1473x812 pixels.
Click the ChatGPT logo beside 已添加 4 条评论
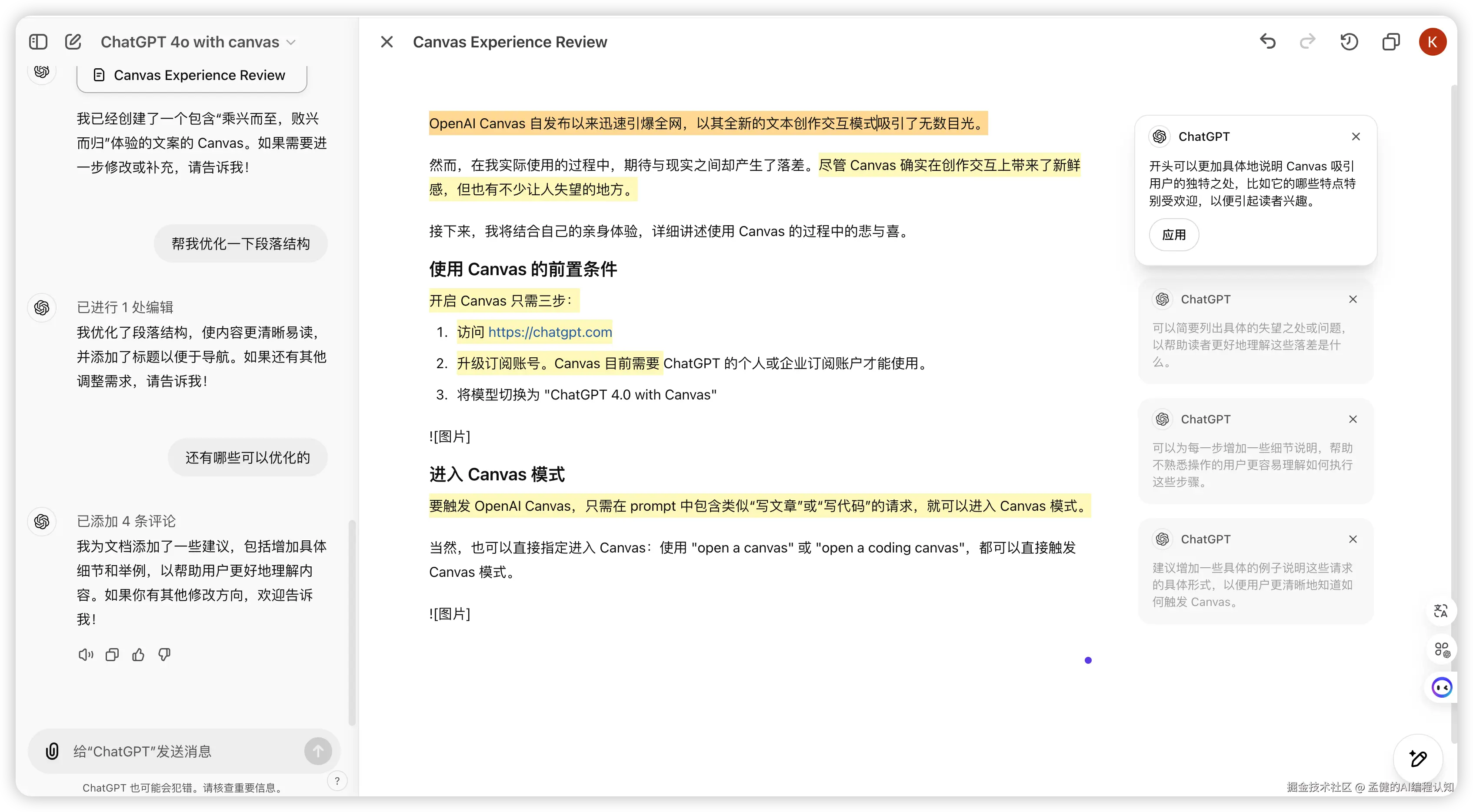click(42, 522)
